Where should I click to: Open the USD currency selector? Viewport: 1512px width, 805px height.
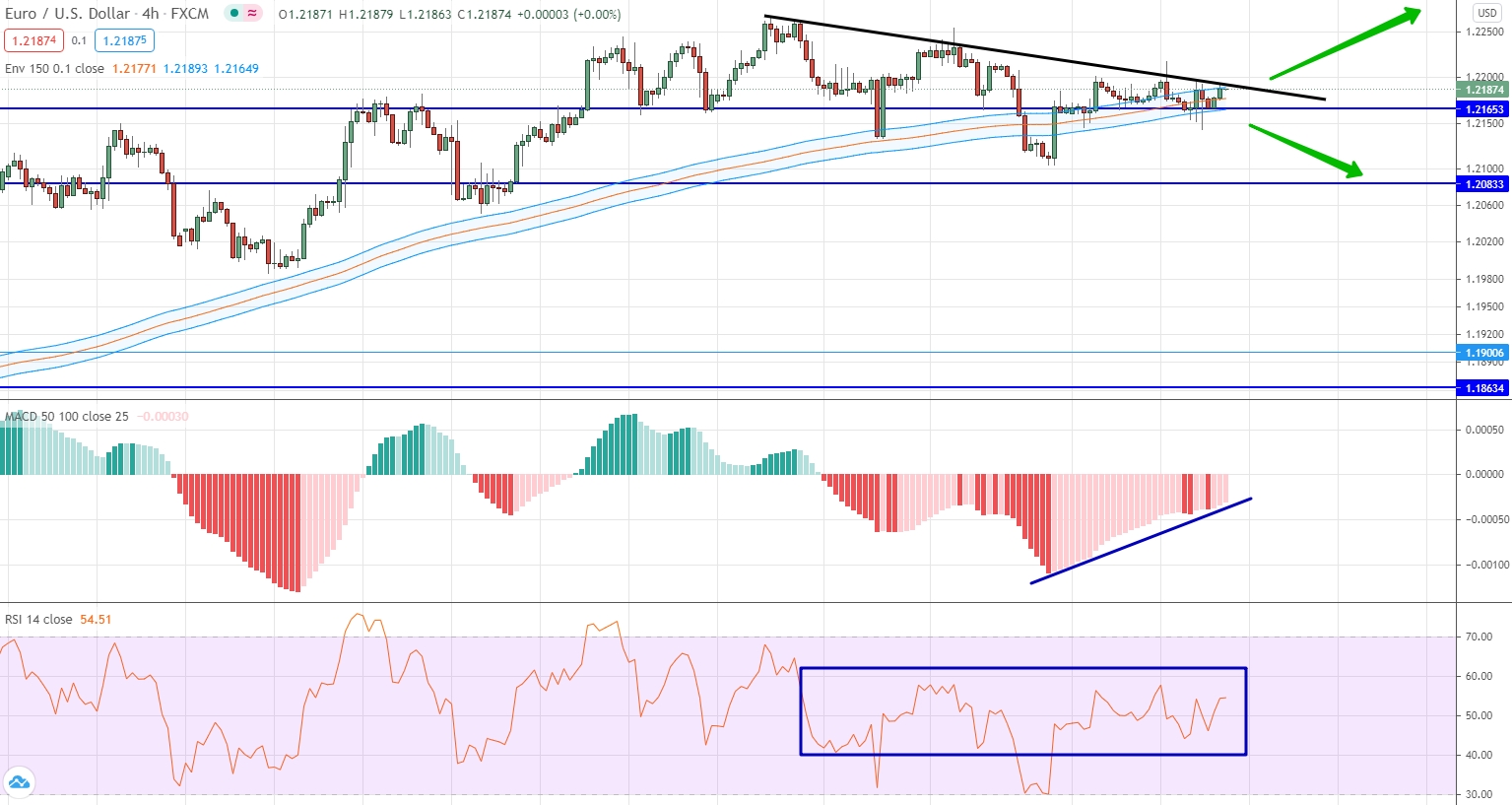1486,13
